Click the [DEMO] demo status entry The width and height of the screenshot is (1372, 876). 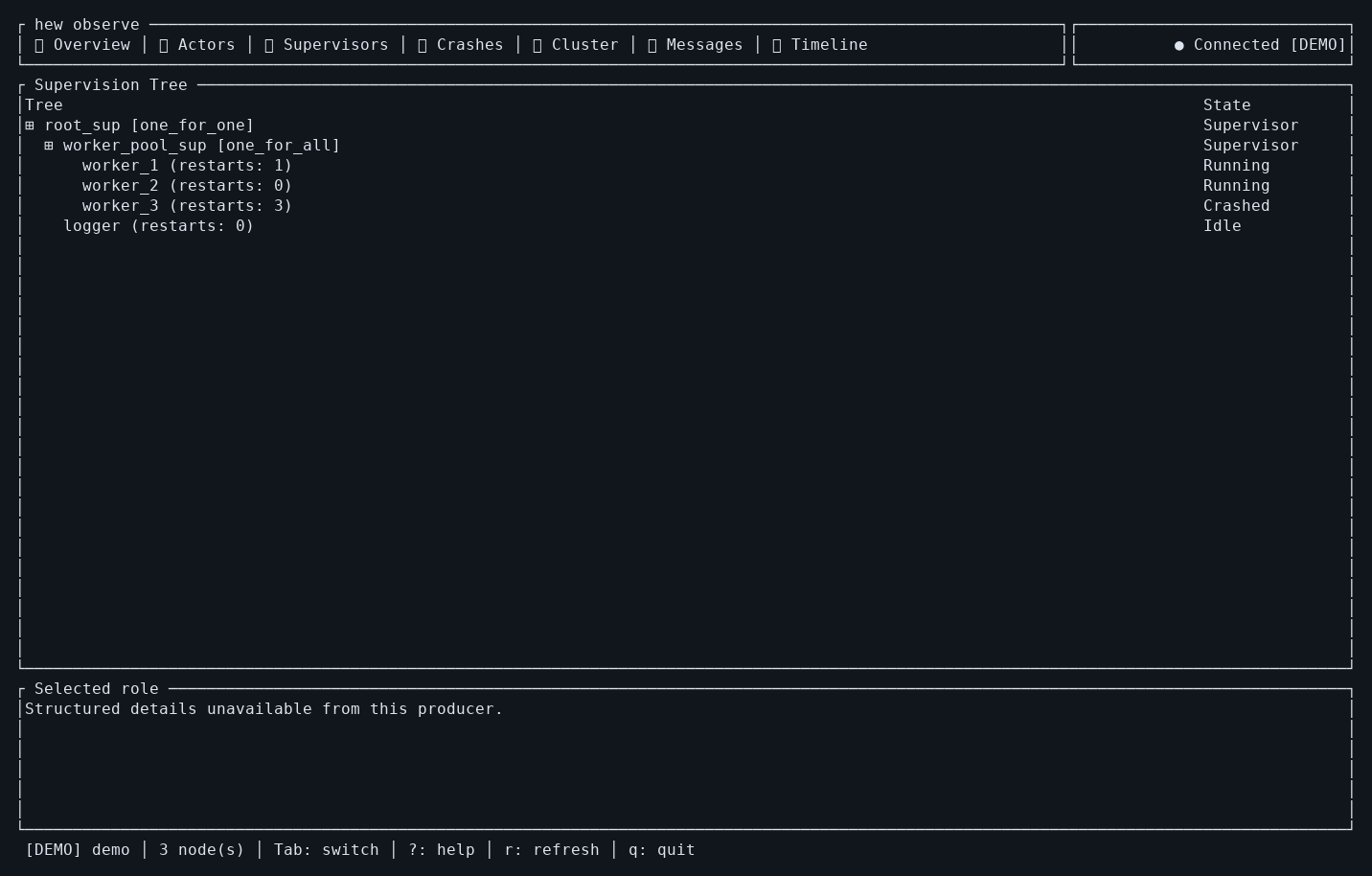tap(78, 850)
